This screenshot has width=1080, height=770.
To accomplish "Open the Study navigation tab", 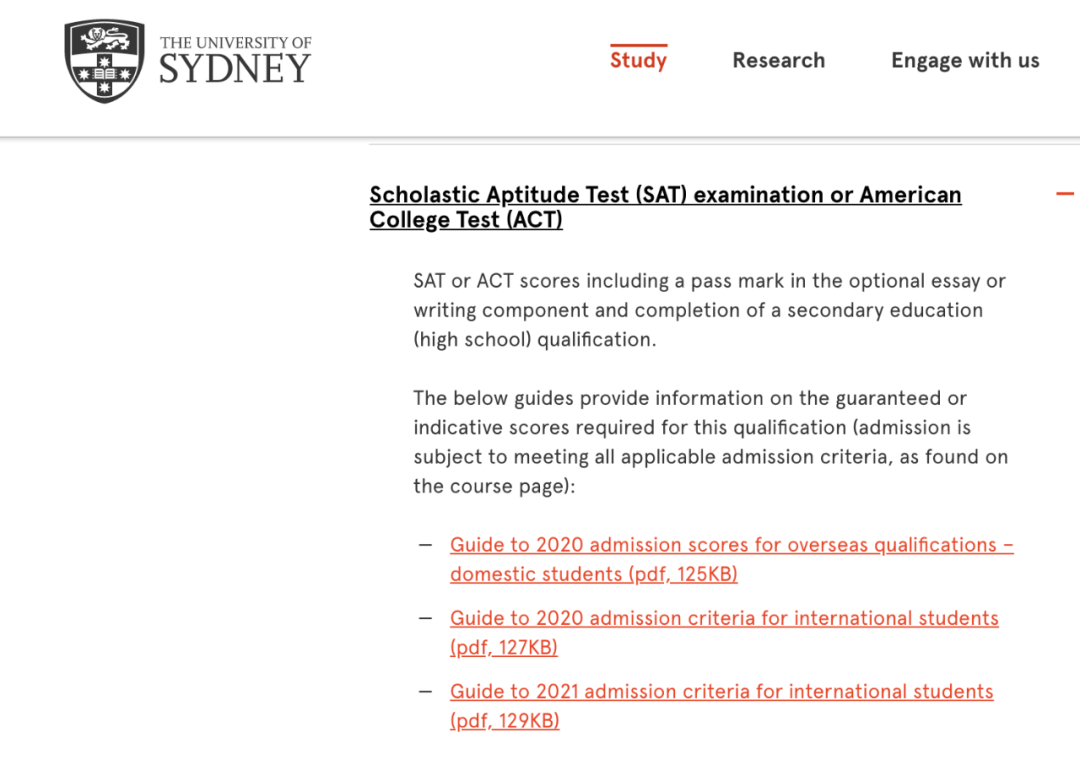I will click(x=638, y=60).
